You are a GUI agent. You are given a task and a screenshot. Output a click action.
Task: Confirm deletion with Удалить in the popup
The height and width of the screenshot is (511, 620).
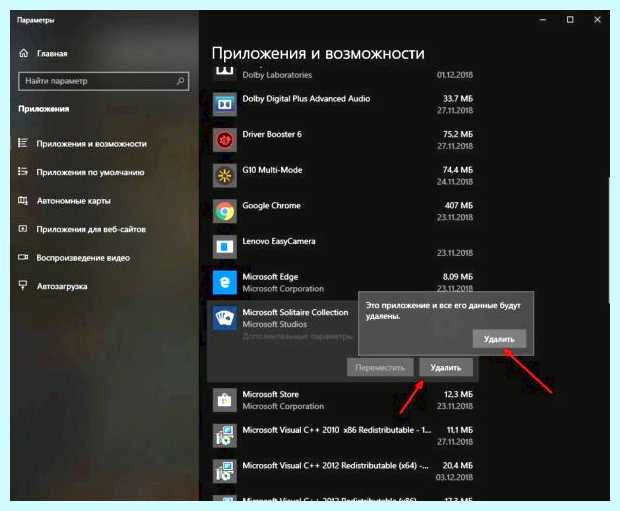(499, 339)
